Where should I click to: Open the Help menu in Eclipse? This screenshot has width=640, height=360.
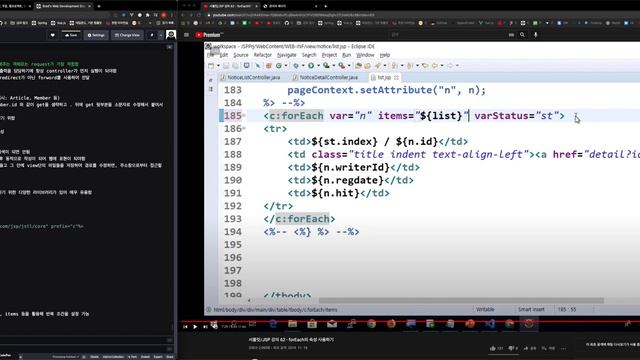[385, 55]
